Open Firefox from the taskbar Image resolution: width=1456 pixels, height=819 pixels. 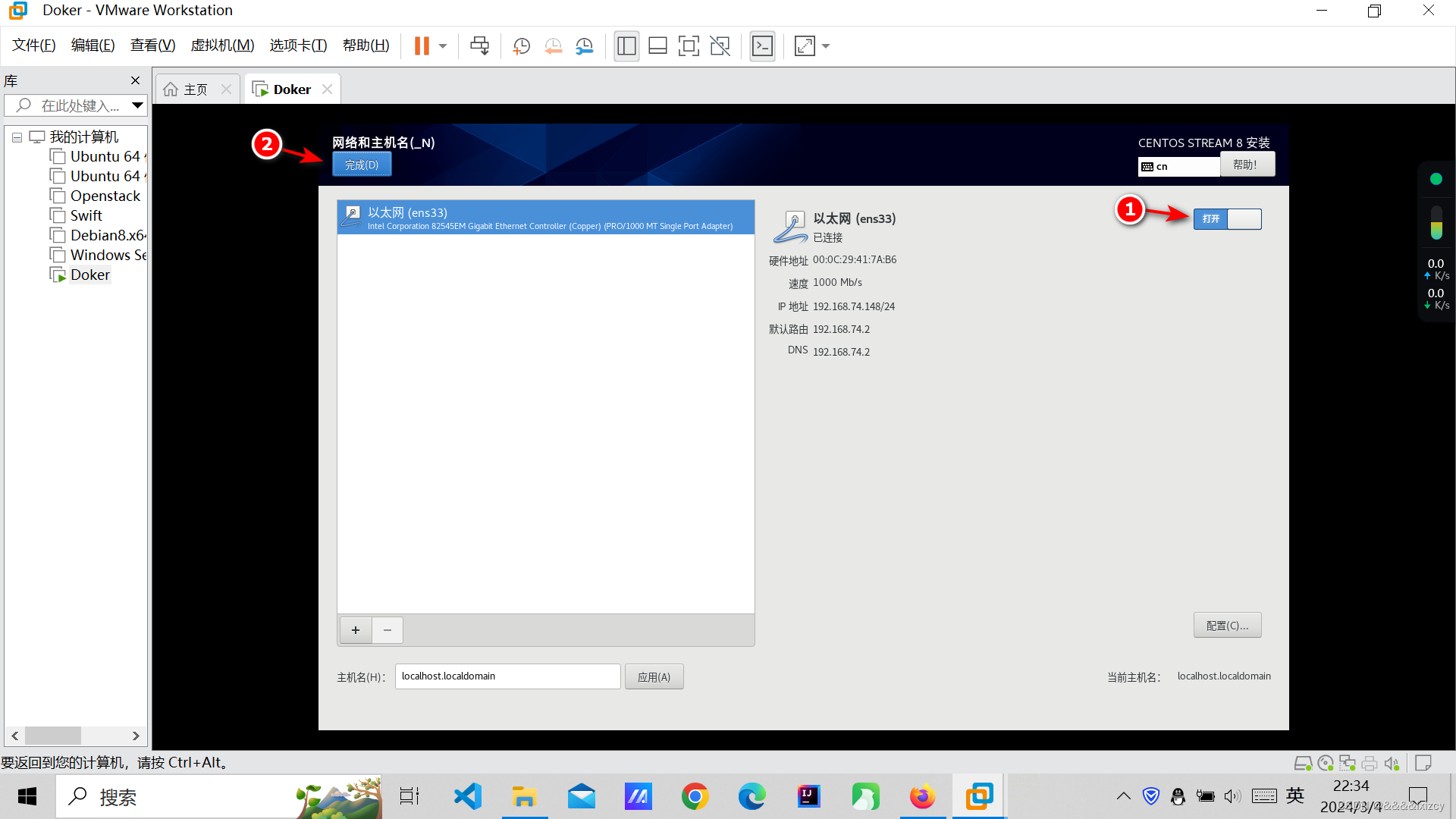pyautogui.click(x=922, y=797)
